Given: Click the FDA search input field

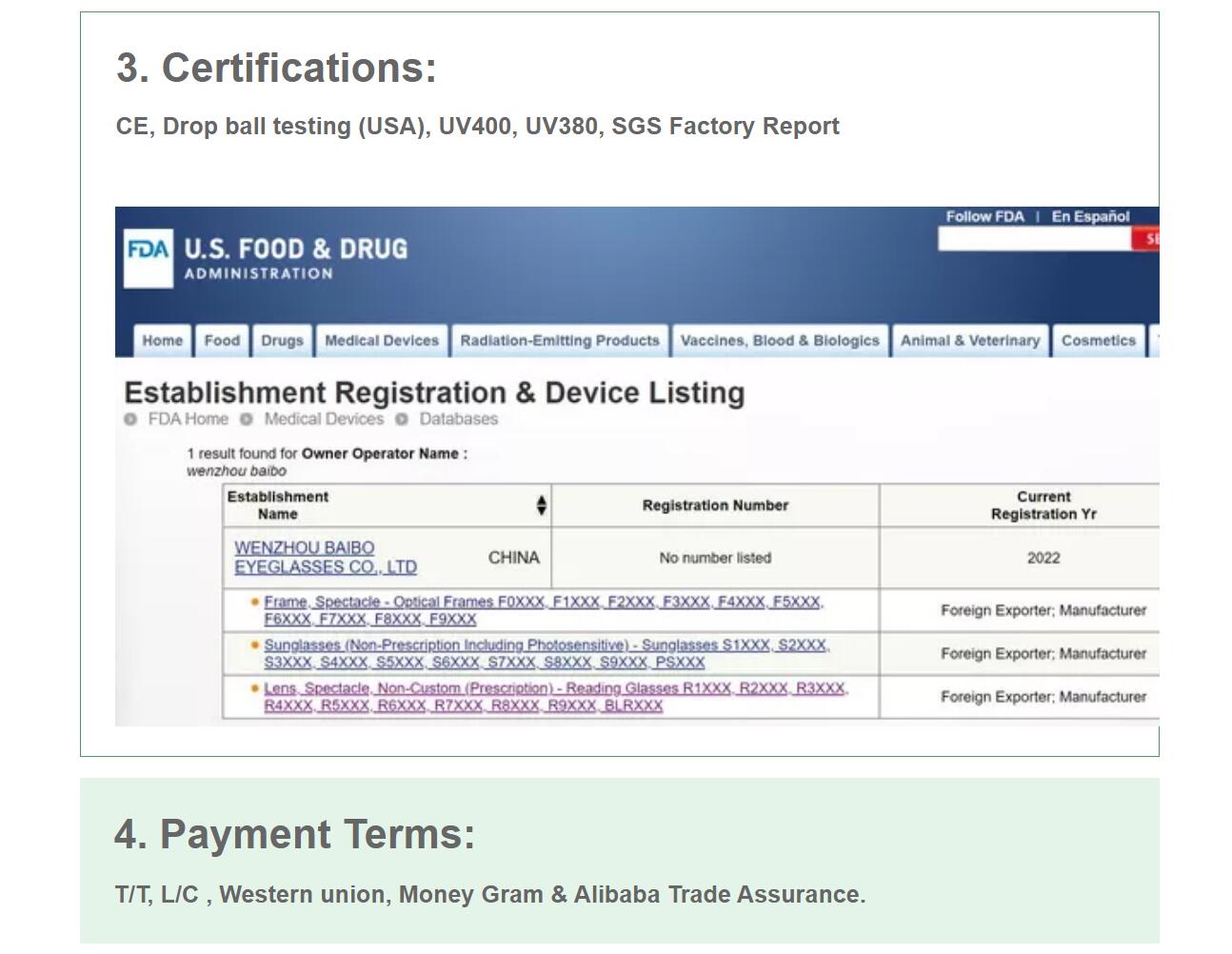Looking at the screenshot, I should coord(1034,240).
